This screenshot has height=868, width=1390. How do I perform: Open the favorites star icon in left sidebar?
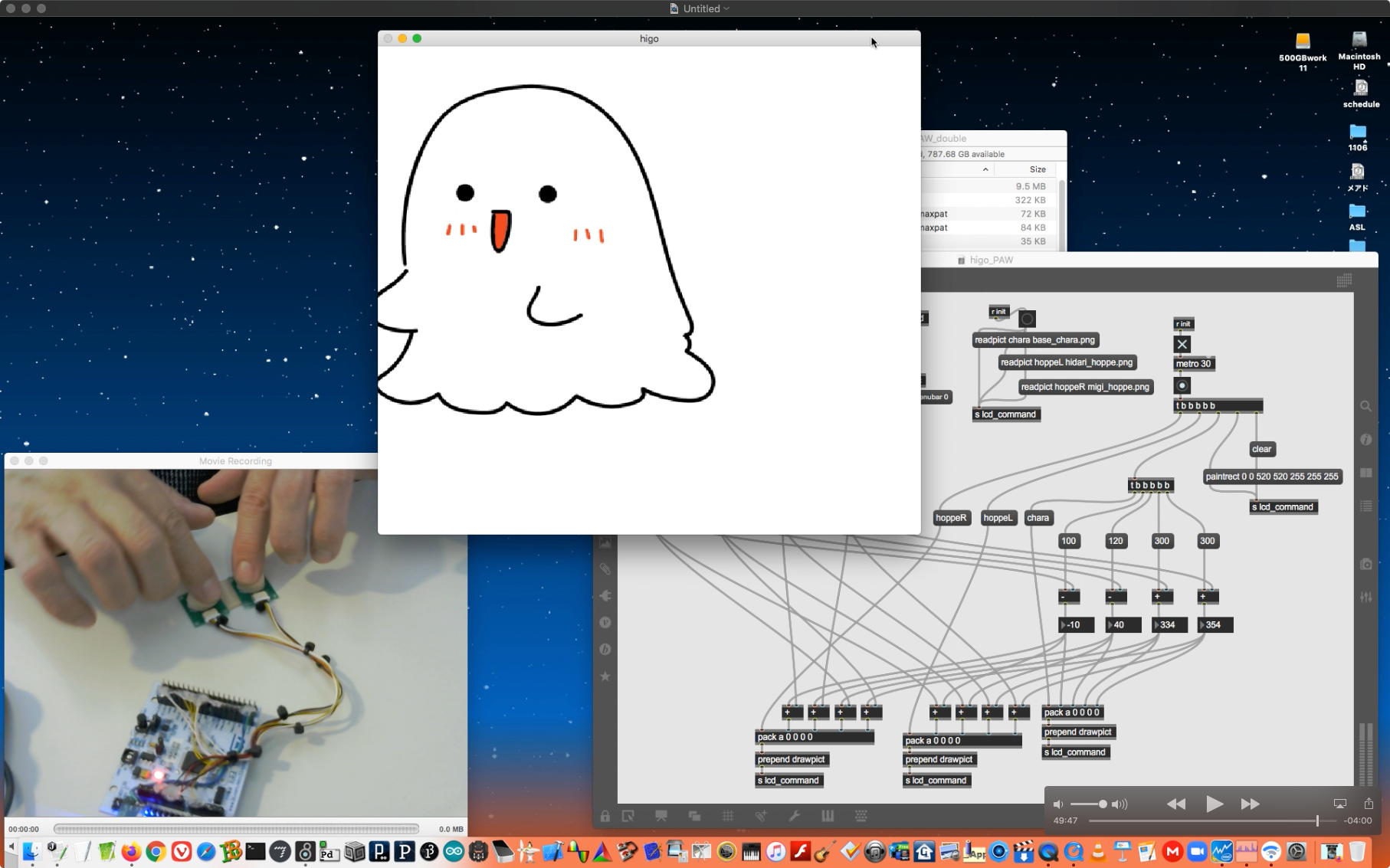coord(605,676)
